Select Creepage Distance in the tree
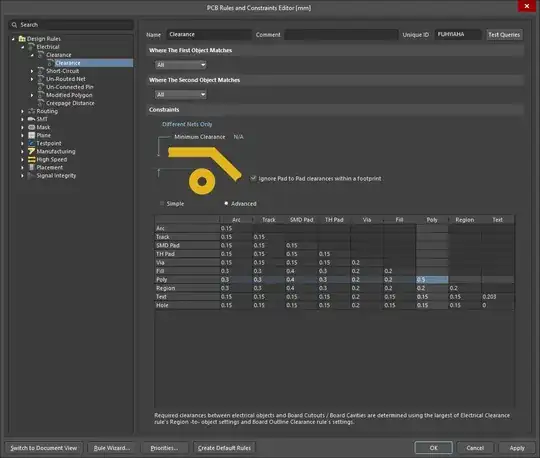Screen dimensions: 540x458 pyautogui.click(x=70, y=103)
